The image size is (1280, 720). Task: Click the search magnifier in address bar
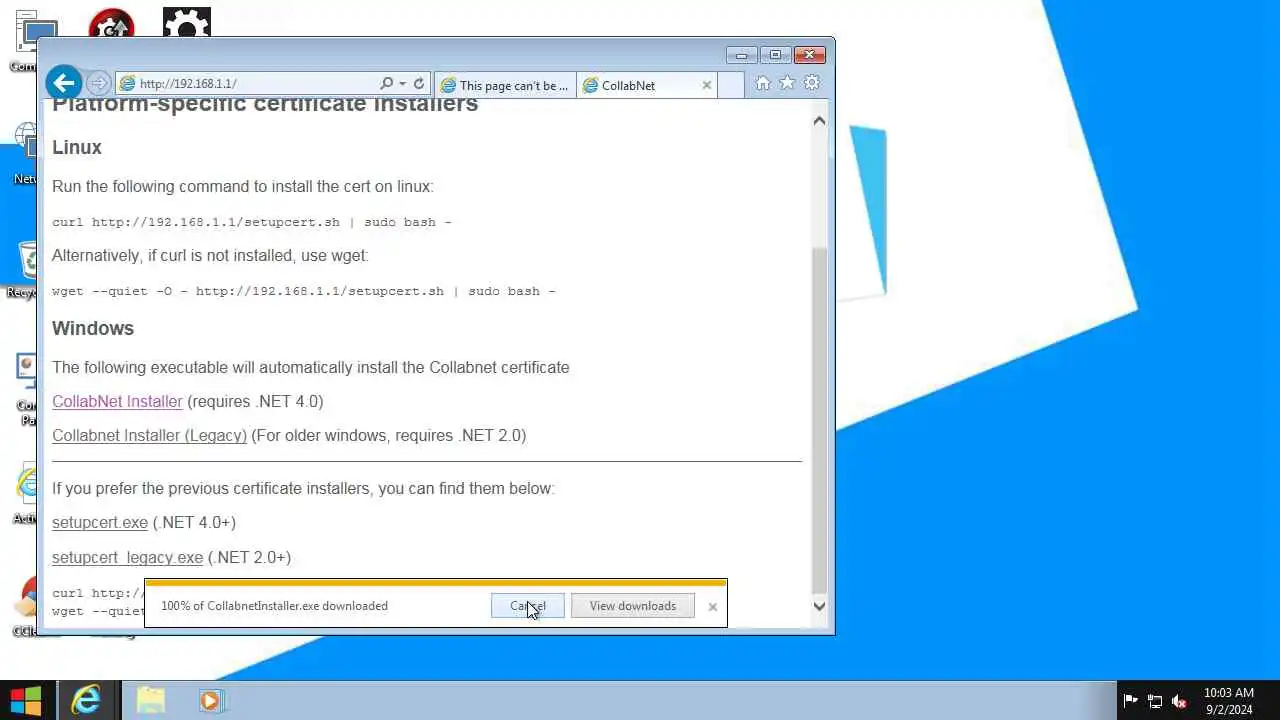pos(387,84)
